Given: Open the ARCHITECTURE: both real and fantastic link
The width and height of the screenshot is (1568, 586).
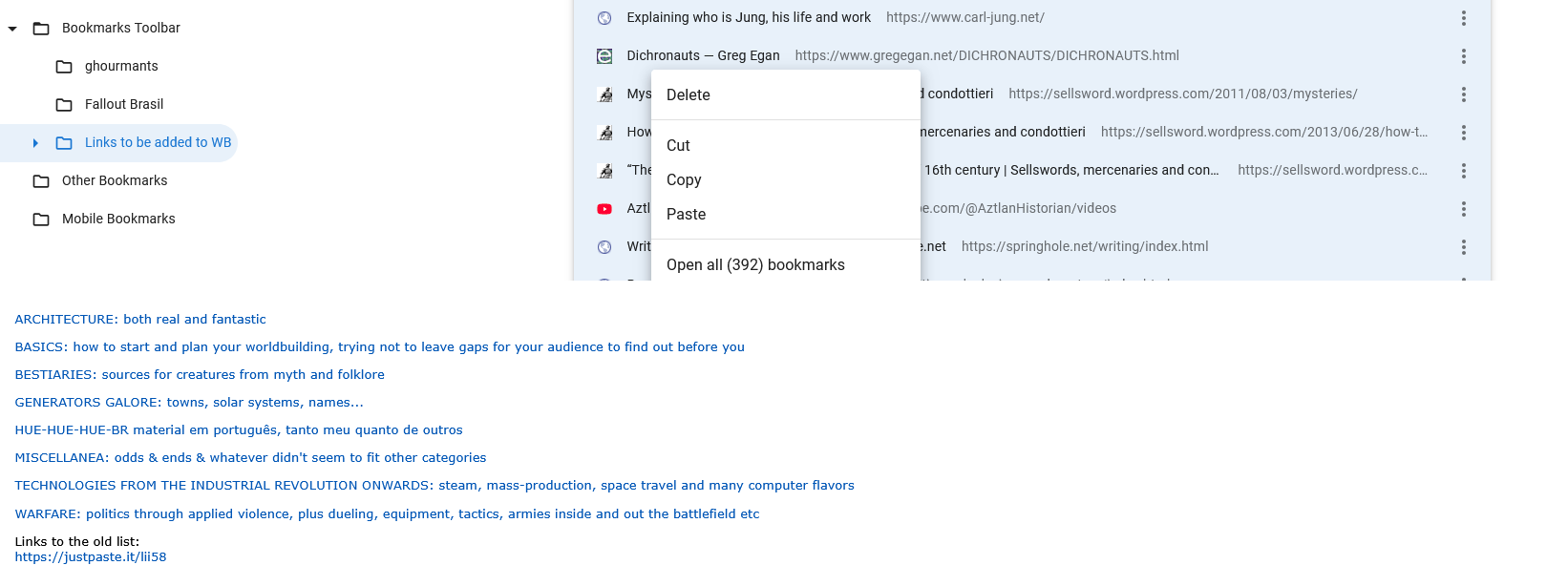Looking at the screenshot, I should [x=140, y=319].
